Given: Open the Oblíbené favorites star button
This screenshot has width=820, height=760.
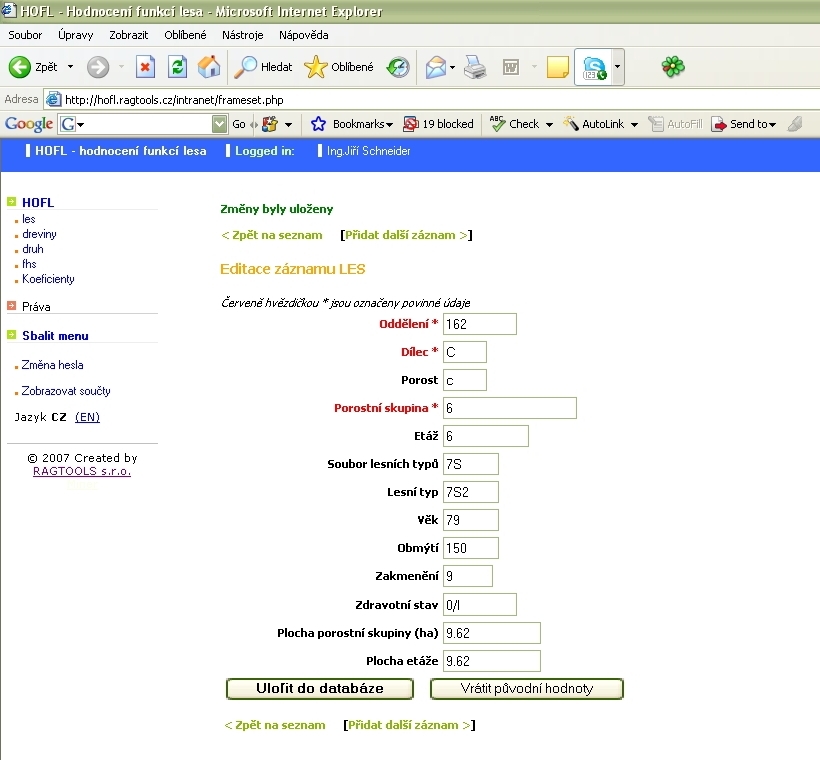Looking at the screenshot, I should coord(339,67).
